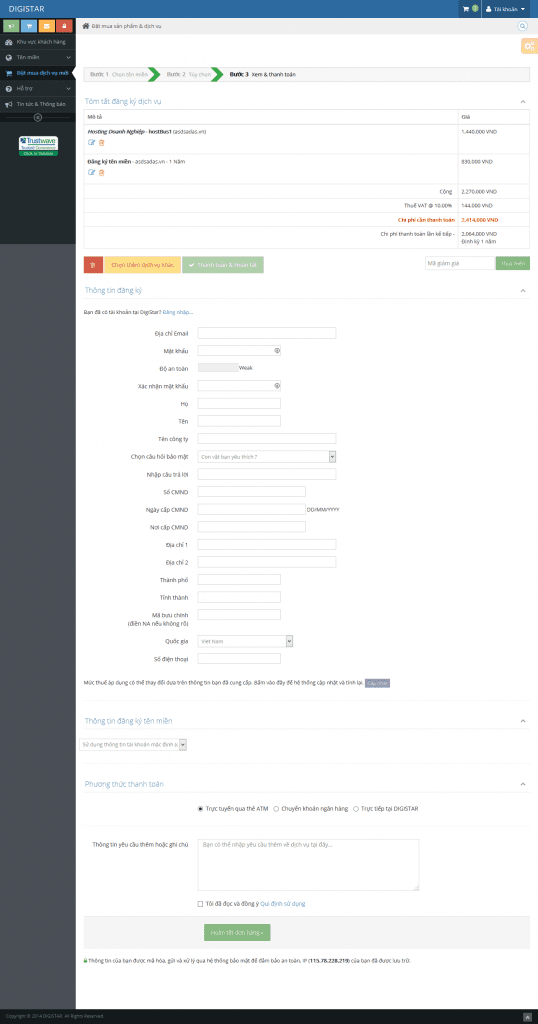Open the security question dropdown
This screenshot has width=538, height=1024.
pyautogui.click(x=267, y=456)
